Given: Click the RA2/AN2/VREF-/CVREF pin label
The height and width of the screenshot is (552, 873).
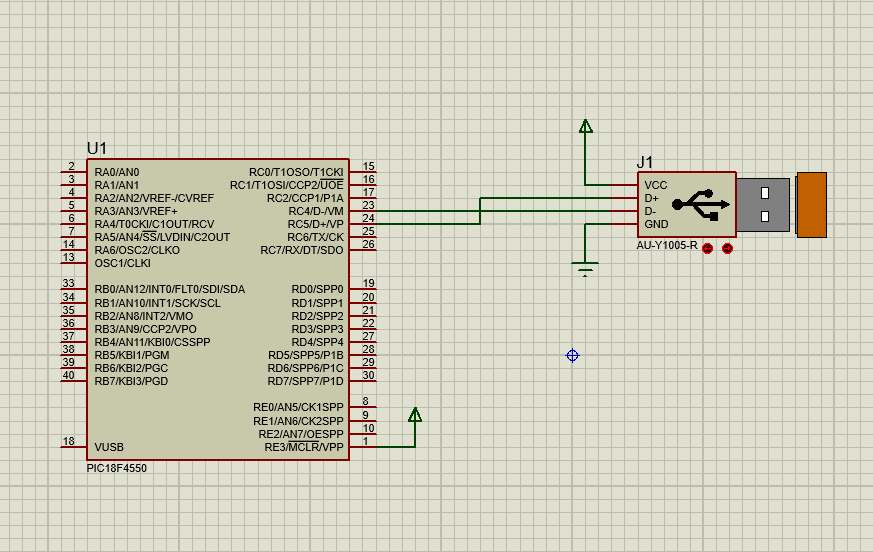Looking at the screenshot, I should click(154, 198).
